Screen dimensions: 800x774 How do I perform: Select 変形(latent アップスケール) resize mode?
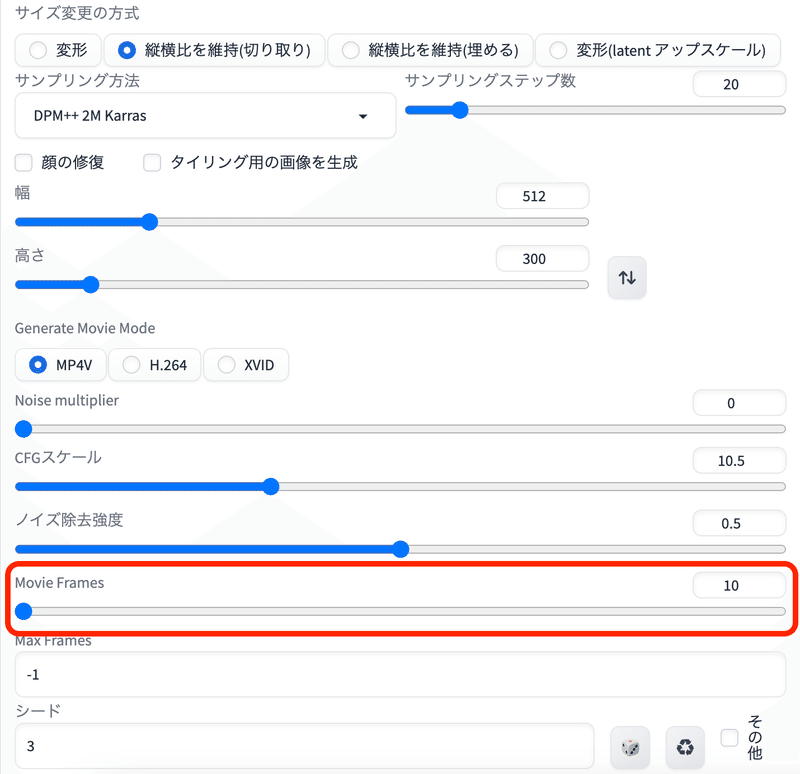(x=658, y=50)
